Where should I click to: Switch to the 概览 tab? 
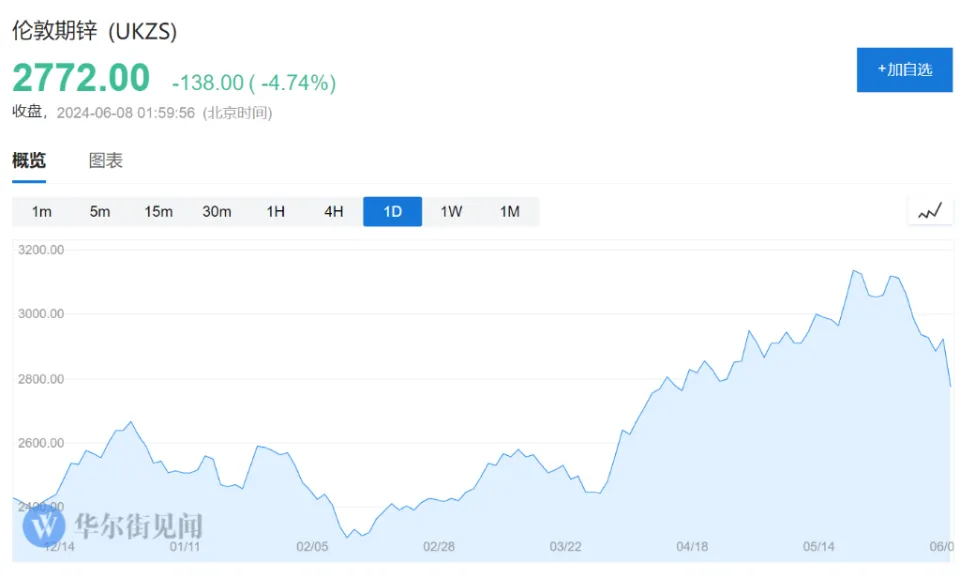pyautogui.click(x=29, y=160)
